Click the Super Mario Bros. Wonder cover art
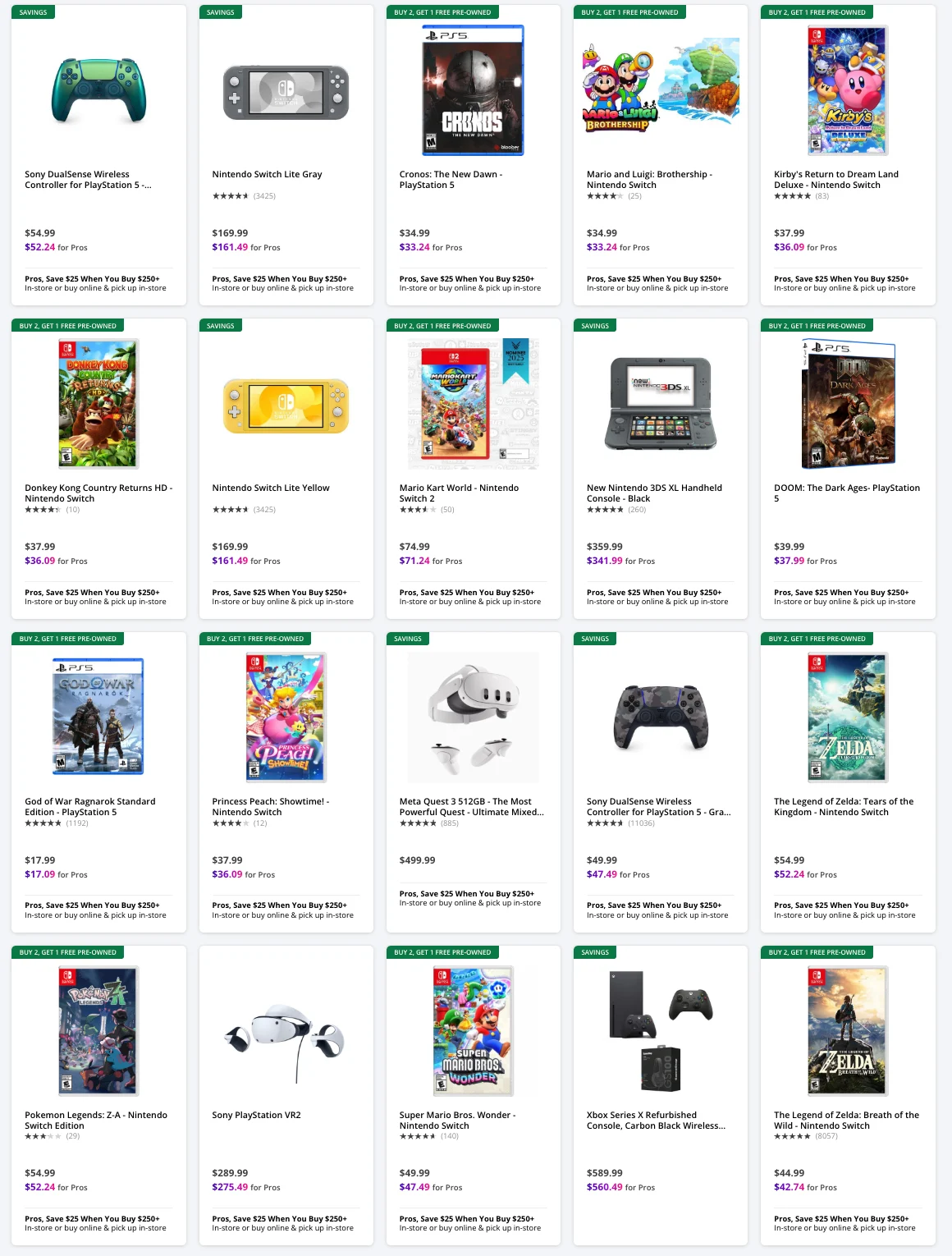Screen dimensions: 952x1256 [x=471, y=1030]
